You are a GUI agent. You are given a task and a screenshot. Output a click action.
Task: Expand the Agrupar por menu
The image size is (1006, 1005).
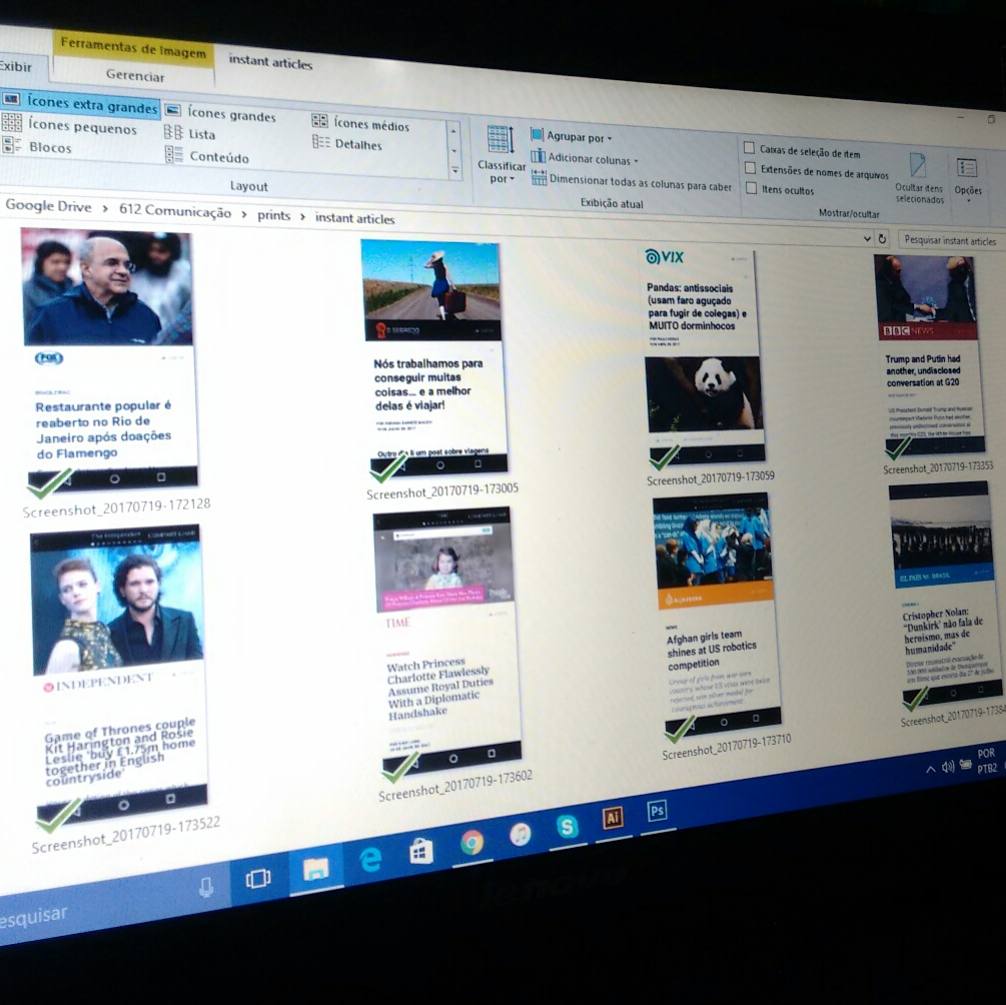tap(572, 136)
